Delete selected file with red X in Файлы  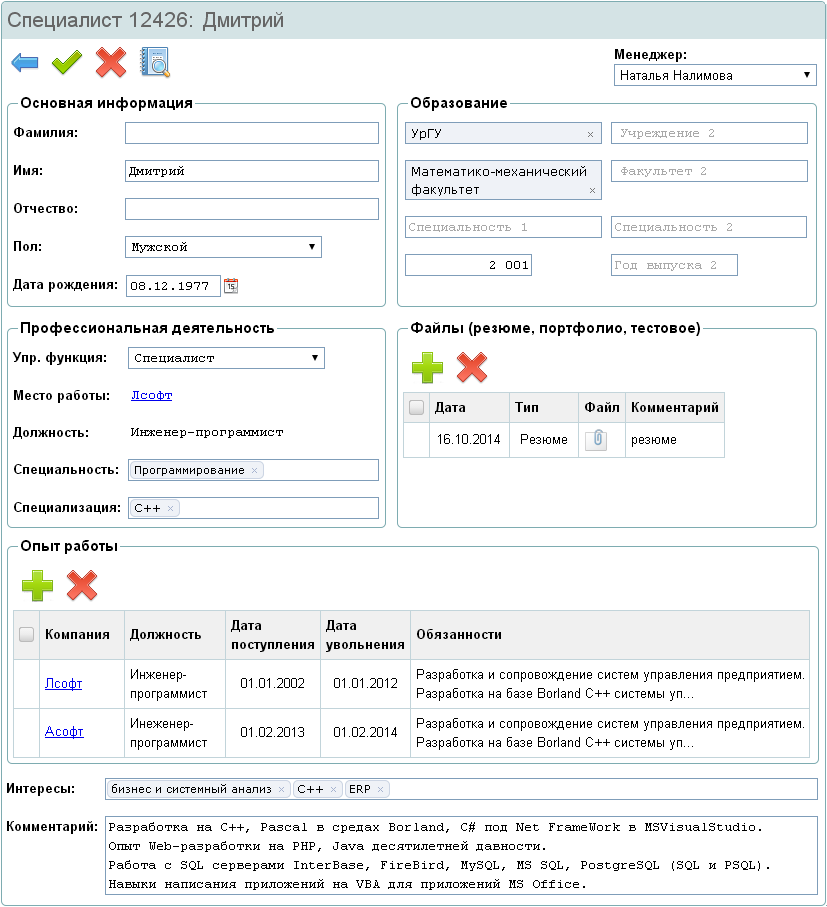[x=472, y=367]
